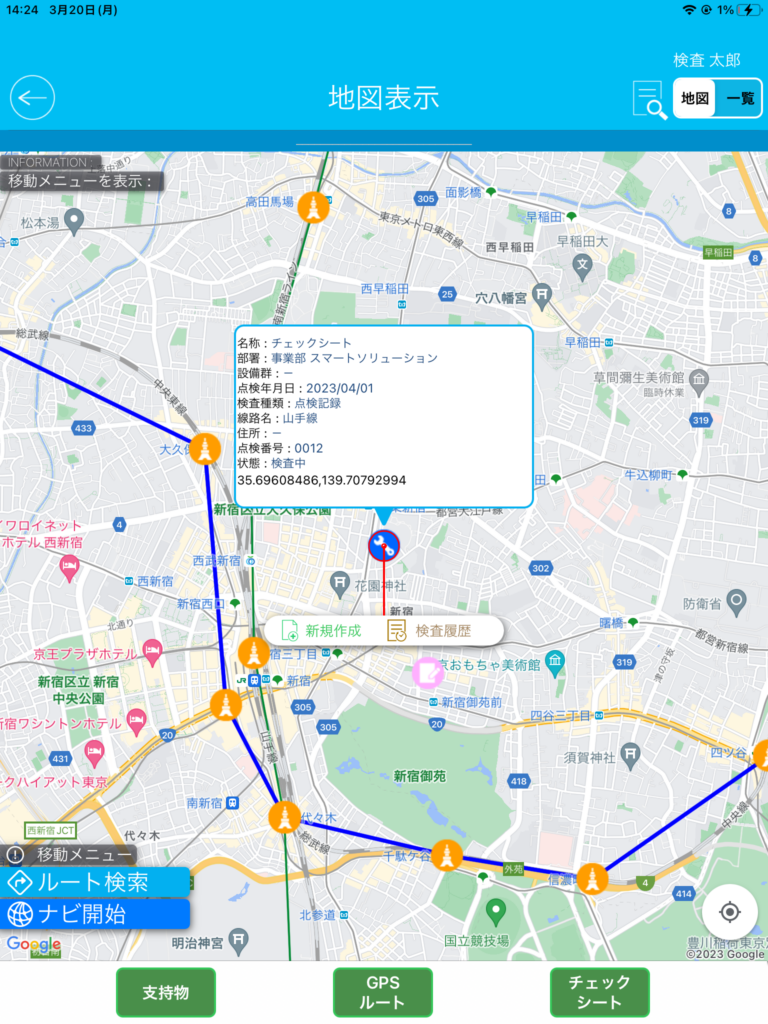The image size is (768, 1024).
Task: Tap 新宿御苑 park label
Action: (x=420, y=776)
